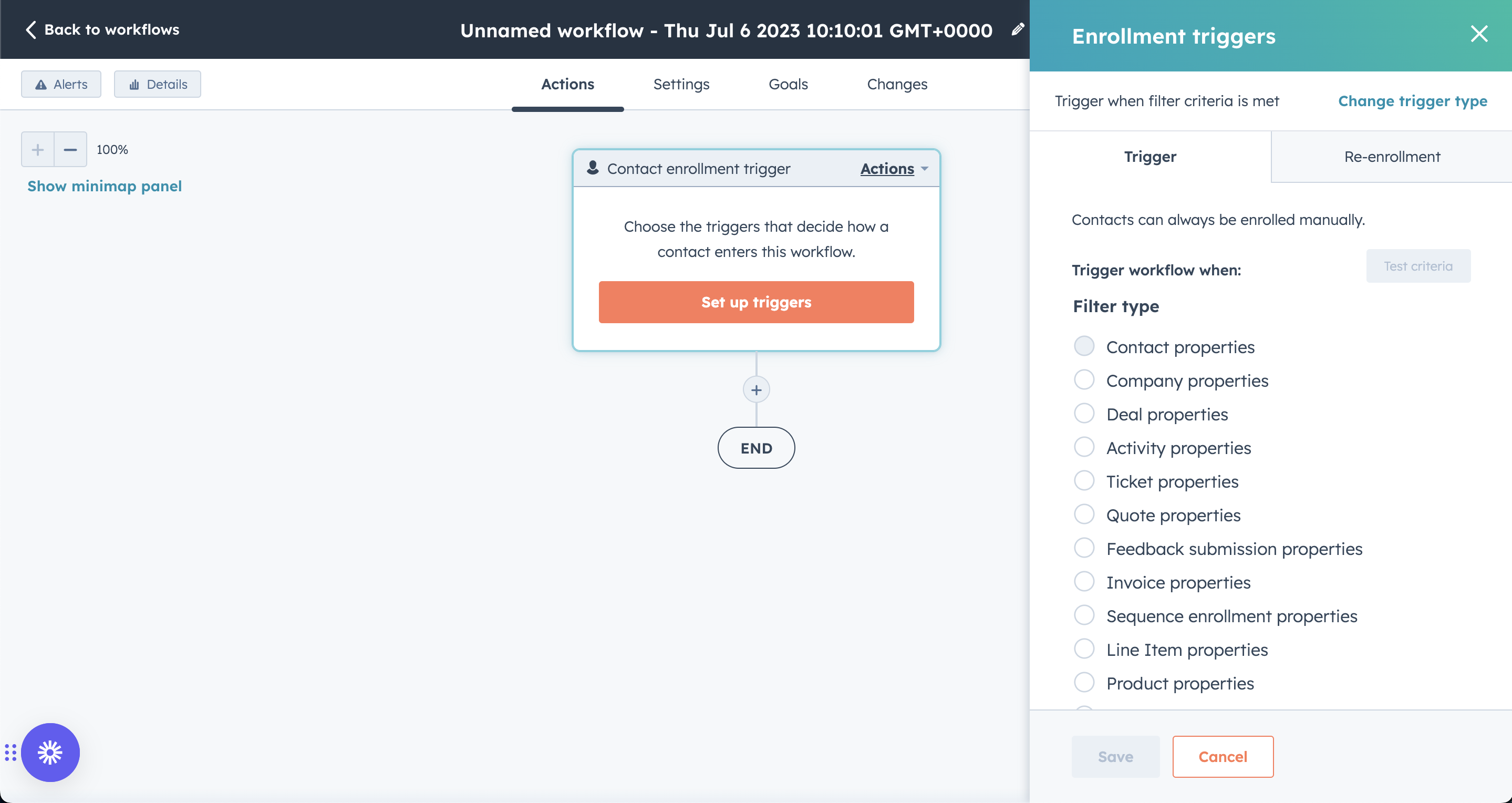Click the plus icon below the trigger card
Screen dimensions: 1512x803
pos(756,389)
